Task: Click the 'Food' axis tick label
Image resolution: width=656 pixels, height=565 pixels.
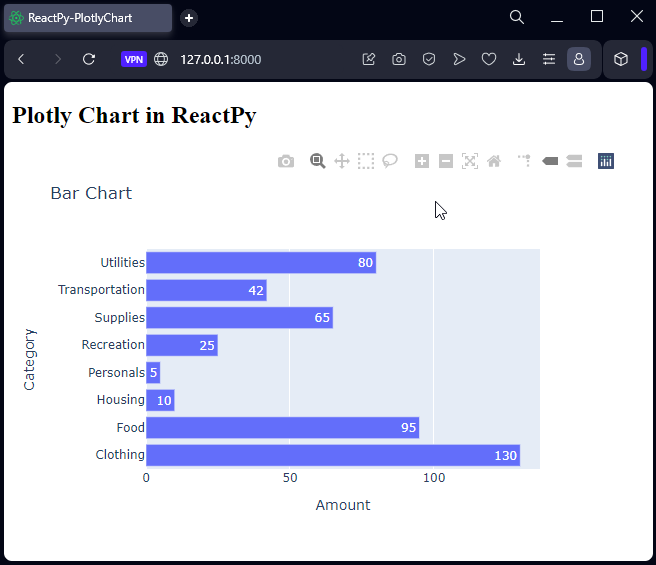Action: (x=131, y=428)
